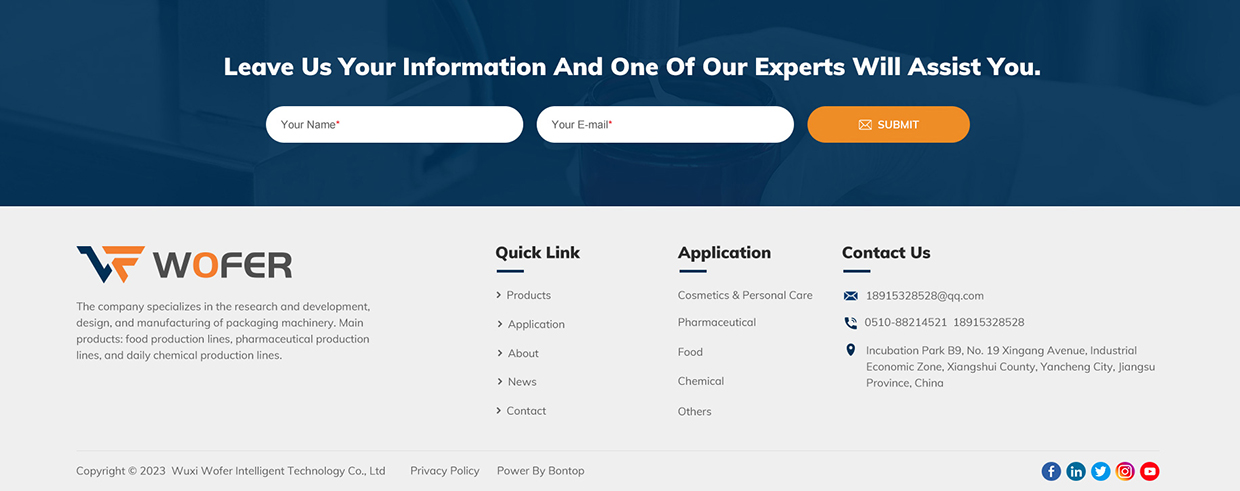Focus the Your E-mail input field
The width and height of the screenshot is (1240, 491).
(x=665, y=125)
